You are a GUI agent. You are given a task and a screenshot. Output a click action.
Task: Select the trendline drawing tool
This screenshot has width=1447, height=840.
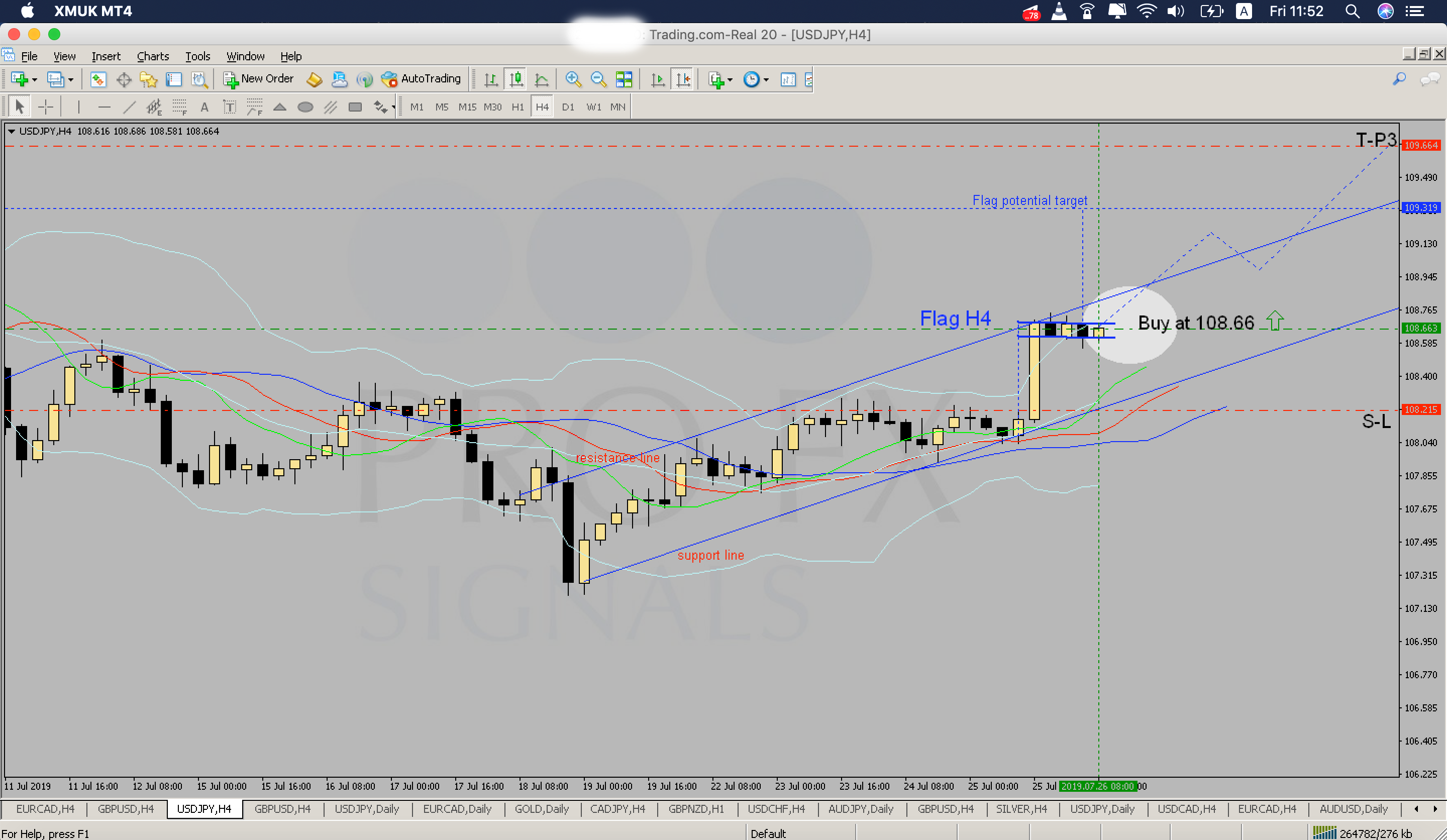click(x=130, y=107)
